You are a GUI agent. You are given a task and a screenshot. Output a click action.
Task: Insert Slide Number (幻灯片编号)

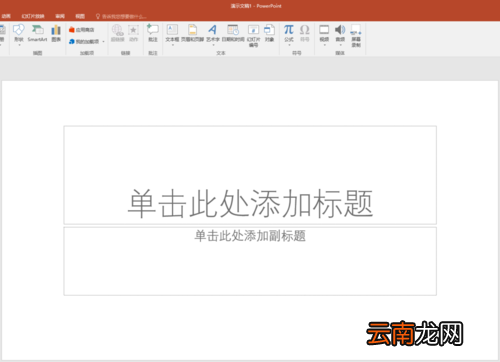click(x=253, y=35)
